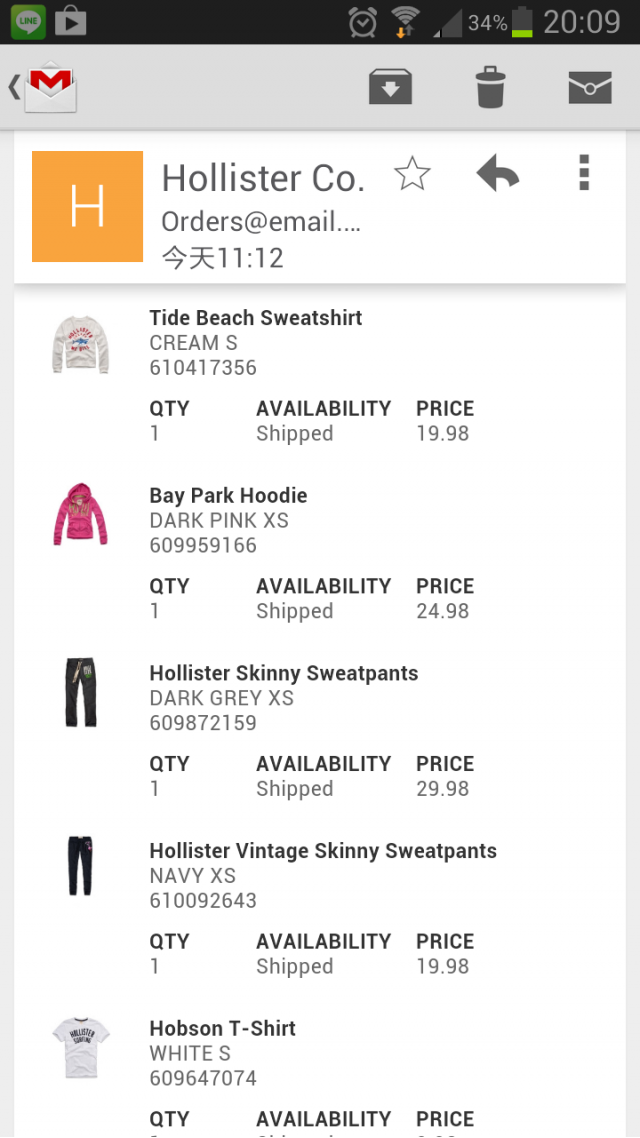The height and width of the screenshot is (1138, 640).
Task: Reply to Hollister Co. message
Action: tap(497, 175)
